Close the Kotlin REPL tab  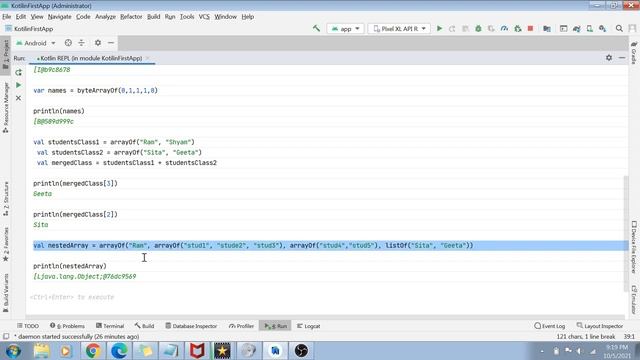tap(148, 58)
